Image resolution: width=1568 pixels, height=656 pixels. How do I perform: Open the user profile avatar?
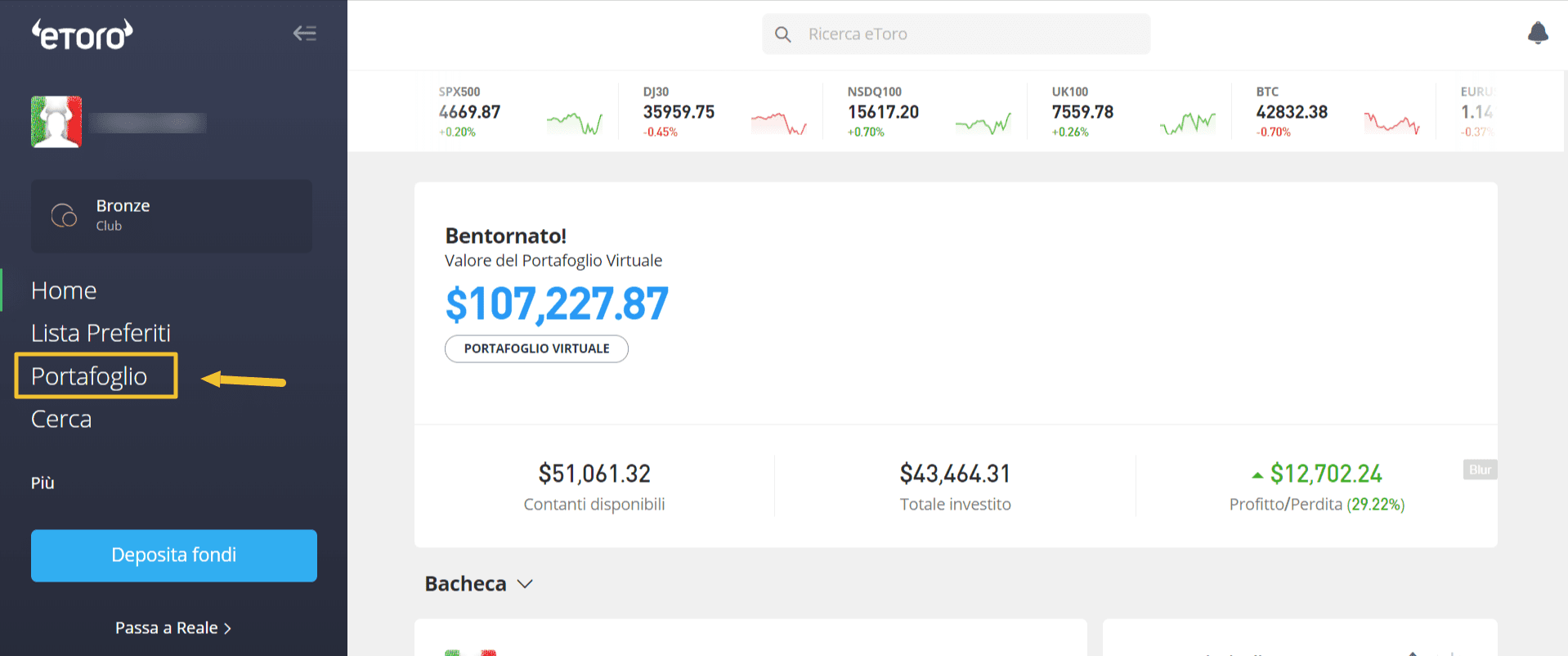56,122
